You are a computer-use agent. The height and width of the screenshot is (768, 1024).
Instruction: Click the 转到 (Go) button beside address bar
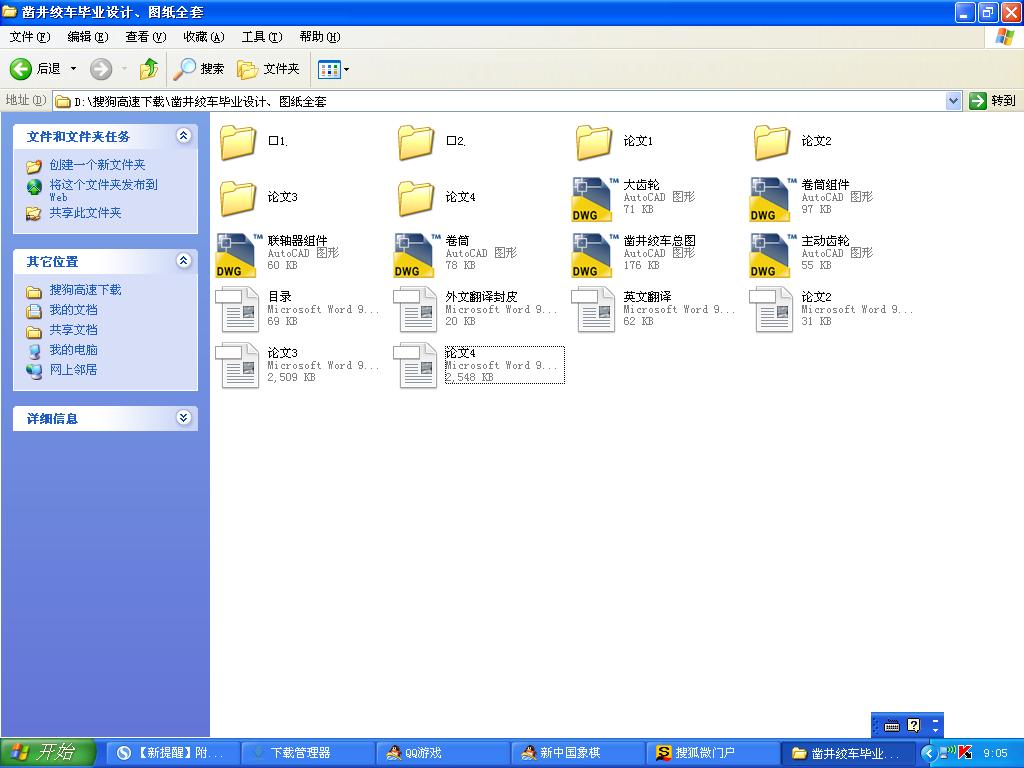coord(978,100)
